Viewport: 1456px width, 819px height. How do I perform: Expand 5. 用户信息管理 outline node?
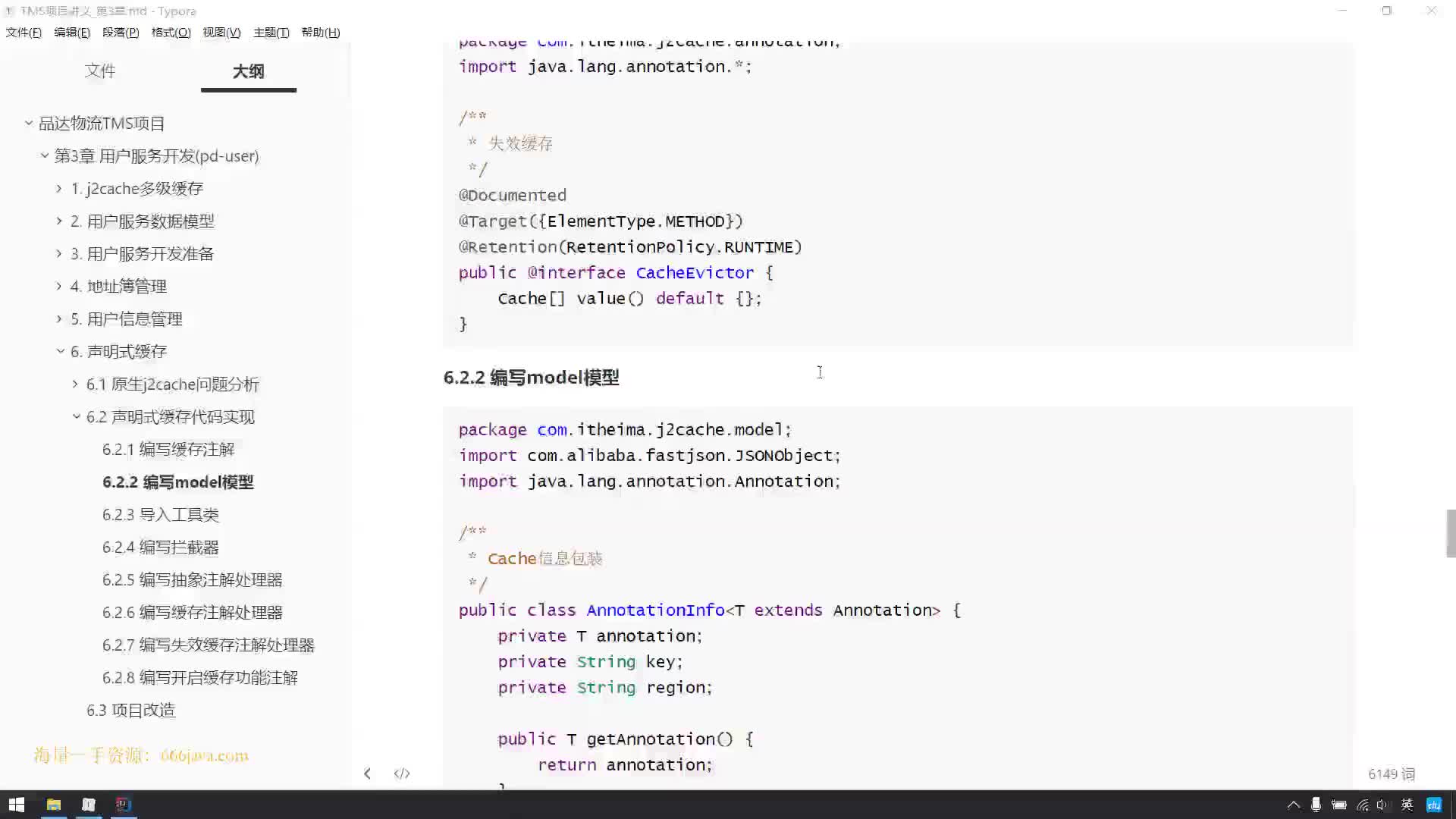click(59, 318)
